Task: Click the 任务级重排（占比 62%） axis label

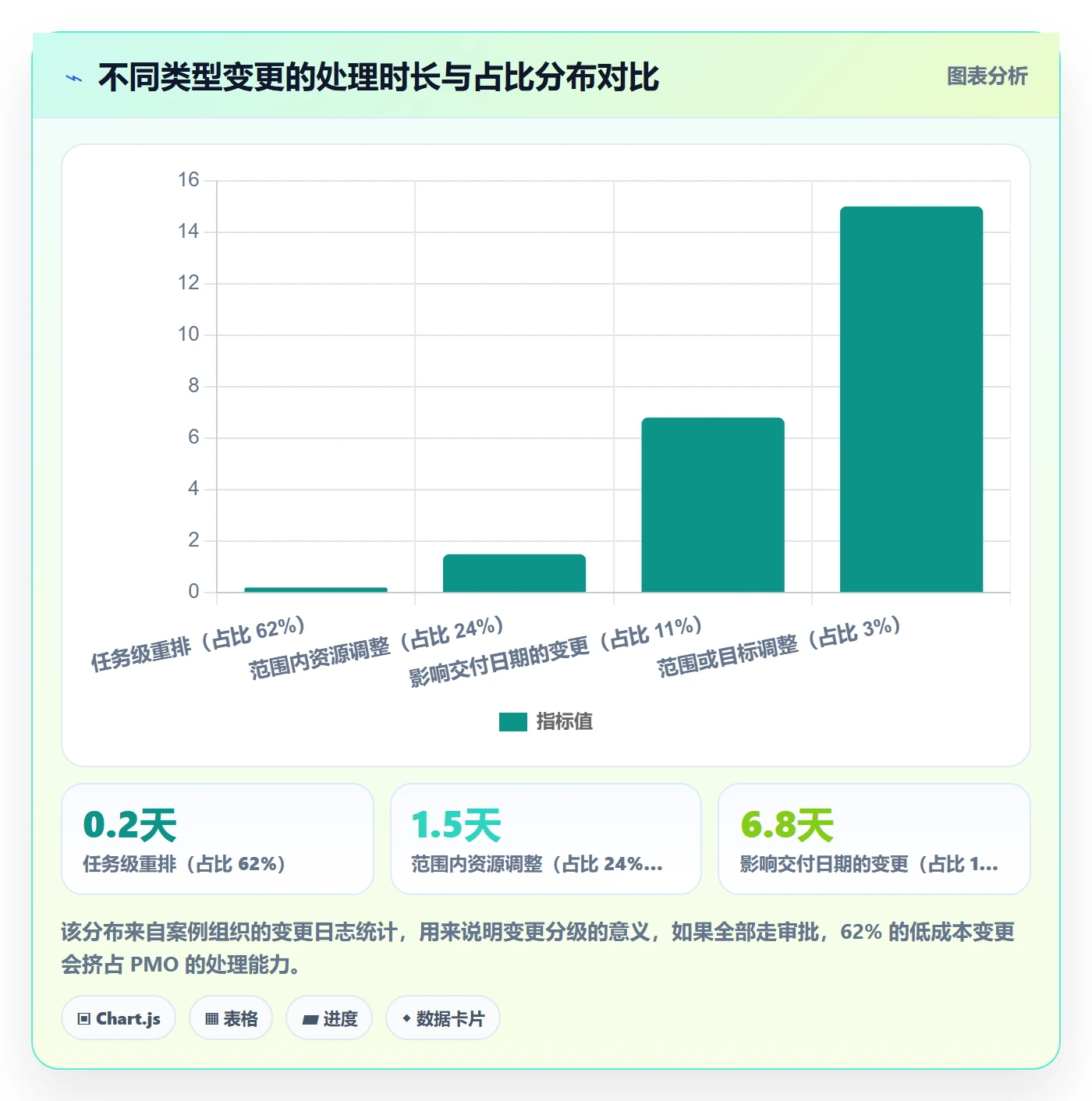Action: pyautogui.click(x=198, y=644)
